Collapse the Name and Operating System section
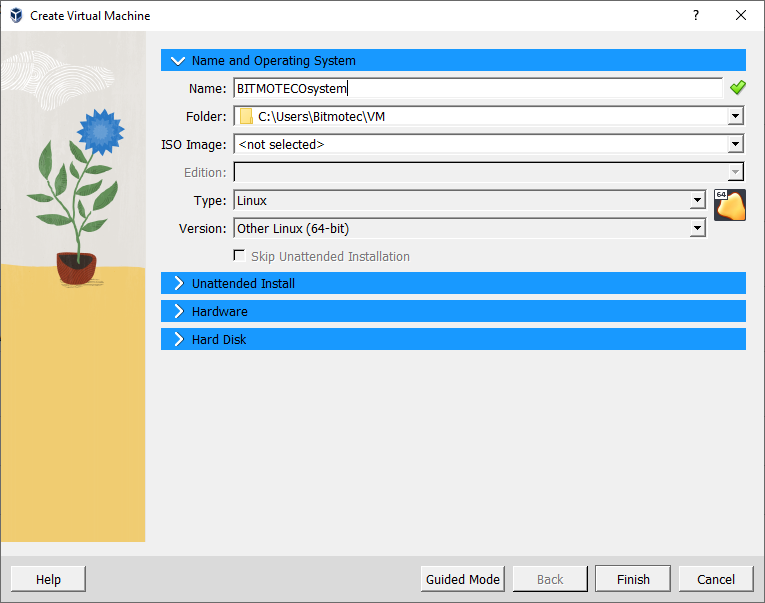This screenshot has height=603, width=765. pos(453,60)
